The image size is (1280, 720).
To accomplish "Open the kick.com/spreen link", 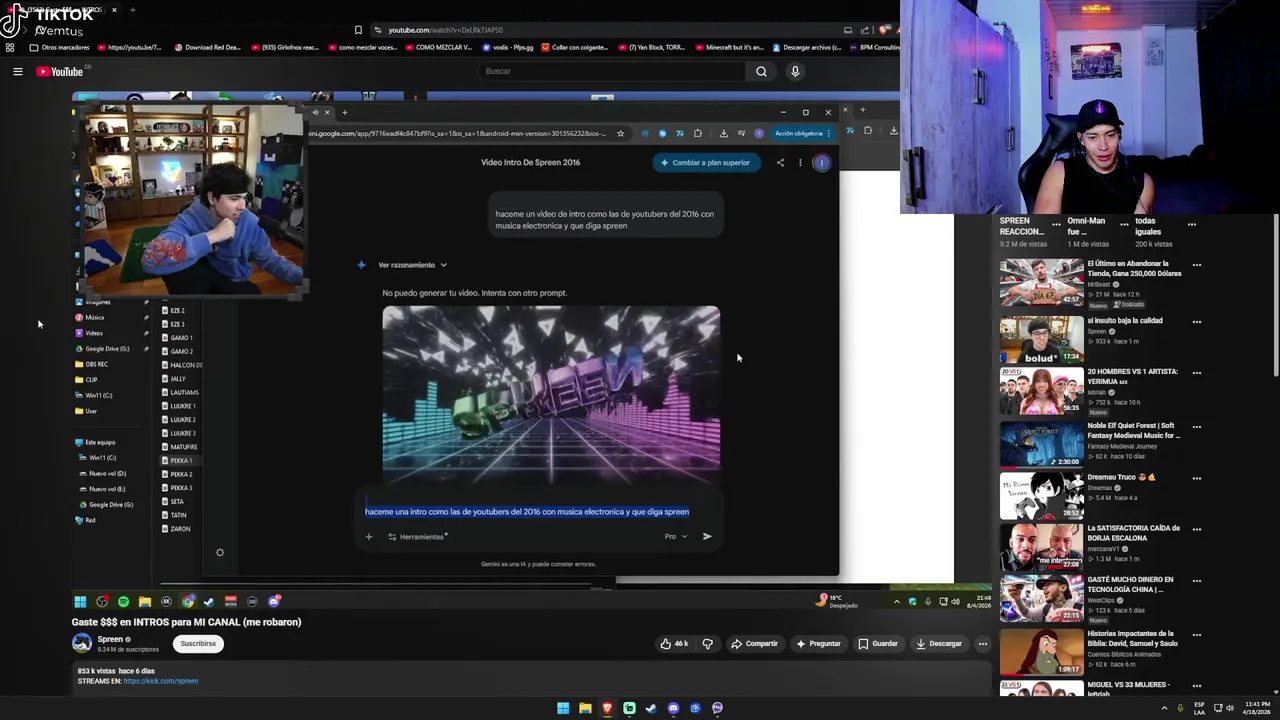I will pyautogui.click(x=161, y=681).
